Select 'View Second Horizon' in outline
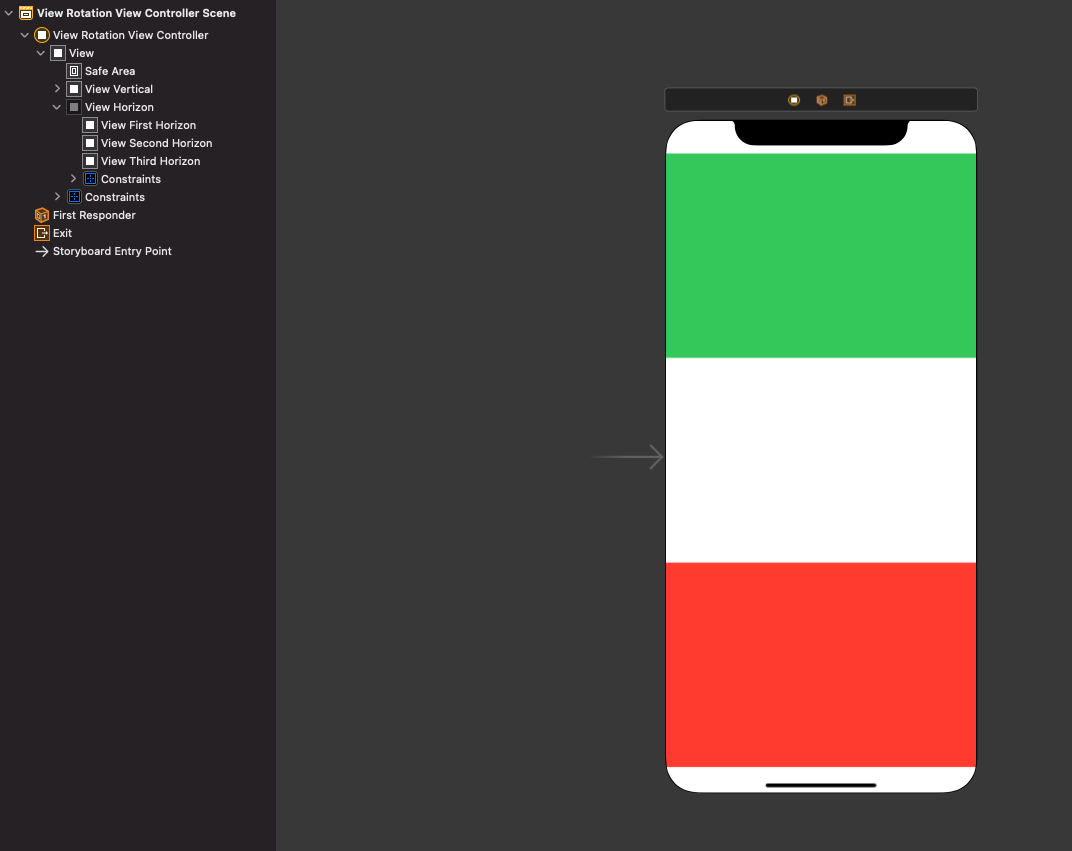This screenshot has width=1072, height=851. click(x=157, y=143)
